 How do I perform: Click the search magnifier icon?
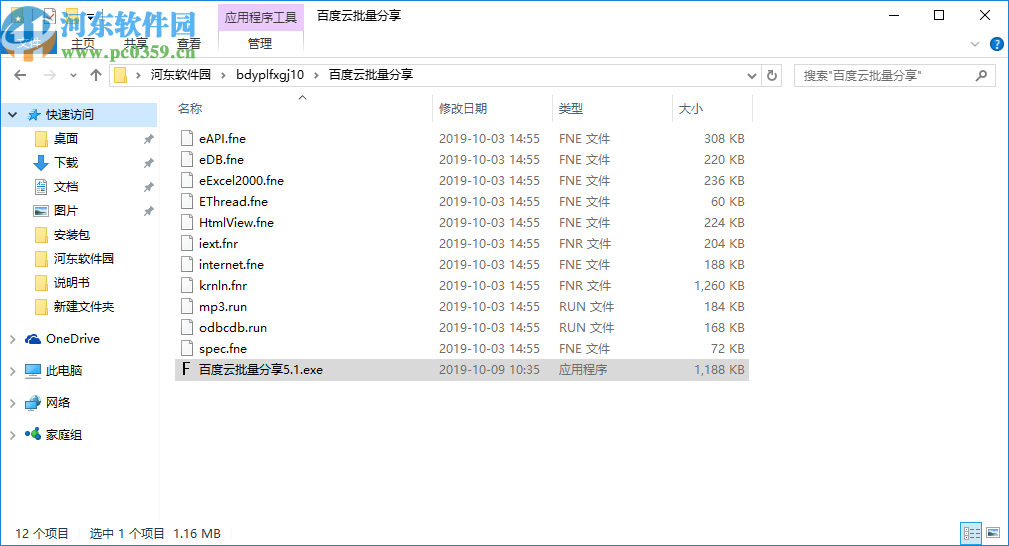tap(981, 75)
